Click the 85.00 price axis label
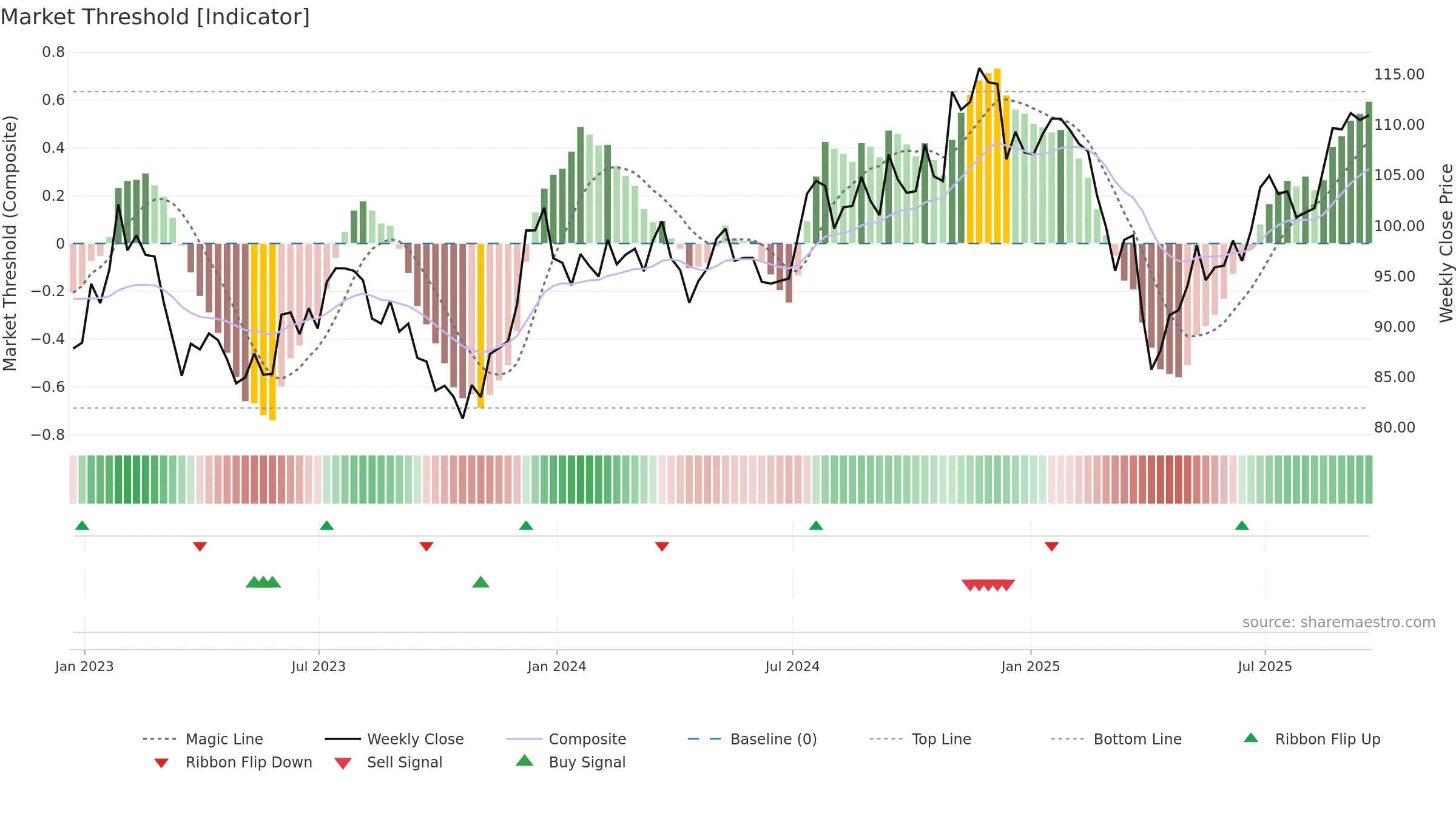The image size is (1456, 819). click(x=1395, y=377)
